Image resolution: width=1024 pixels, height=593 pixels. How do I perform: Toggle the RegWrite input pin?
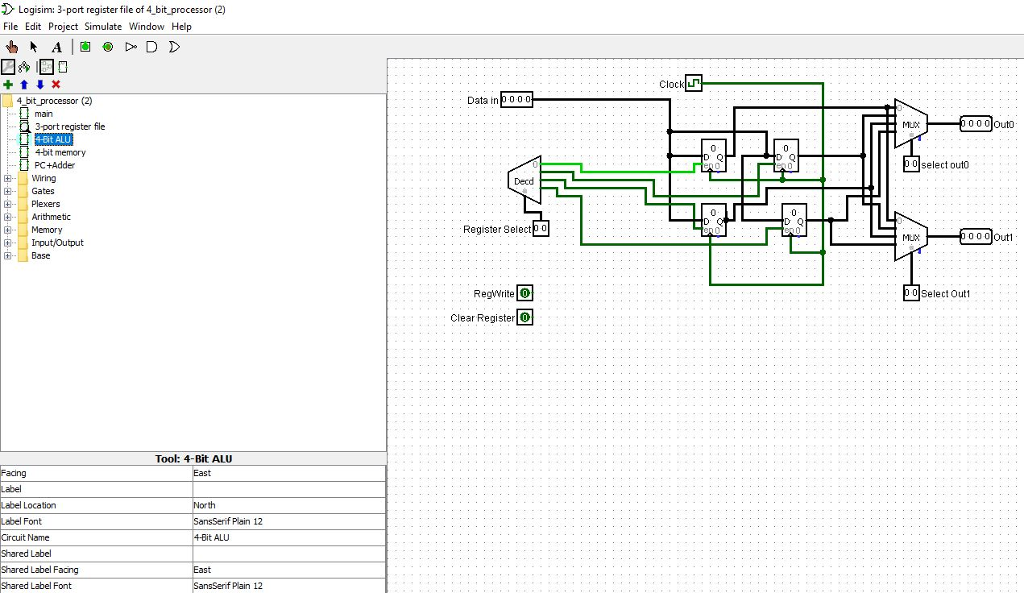click(x=525, y=293)
